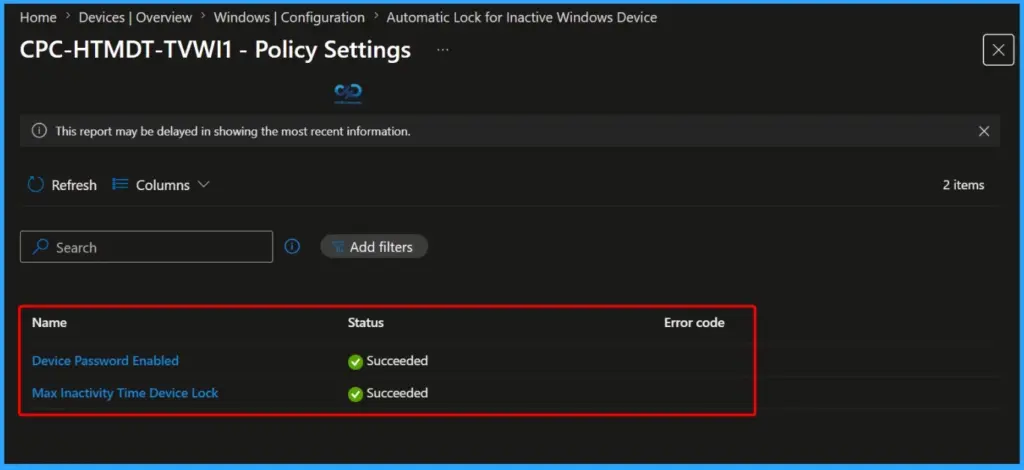Open the ellipsis menu beside Policy Settings title
The height and width of the screenshot is (470, 1024).
[443, 50]
